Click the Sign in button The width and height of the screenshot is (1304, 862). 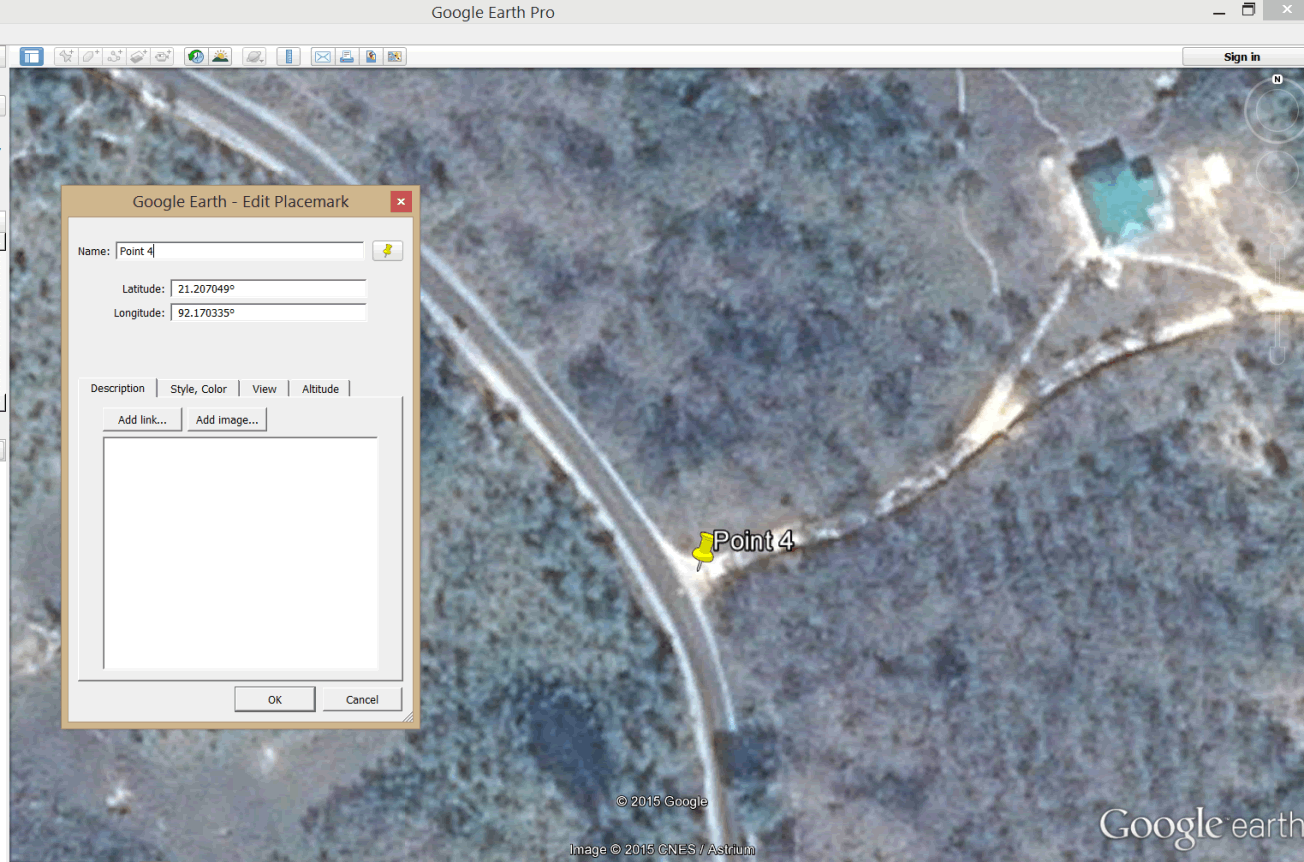pyautogui.click(x=1242, y=57)
